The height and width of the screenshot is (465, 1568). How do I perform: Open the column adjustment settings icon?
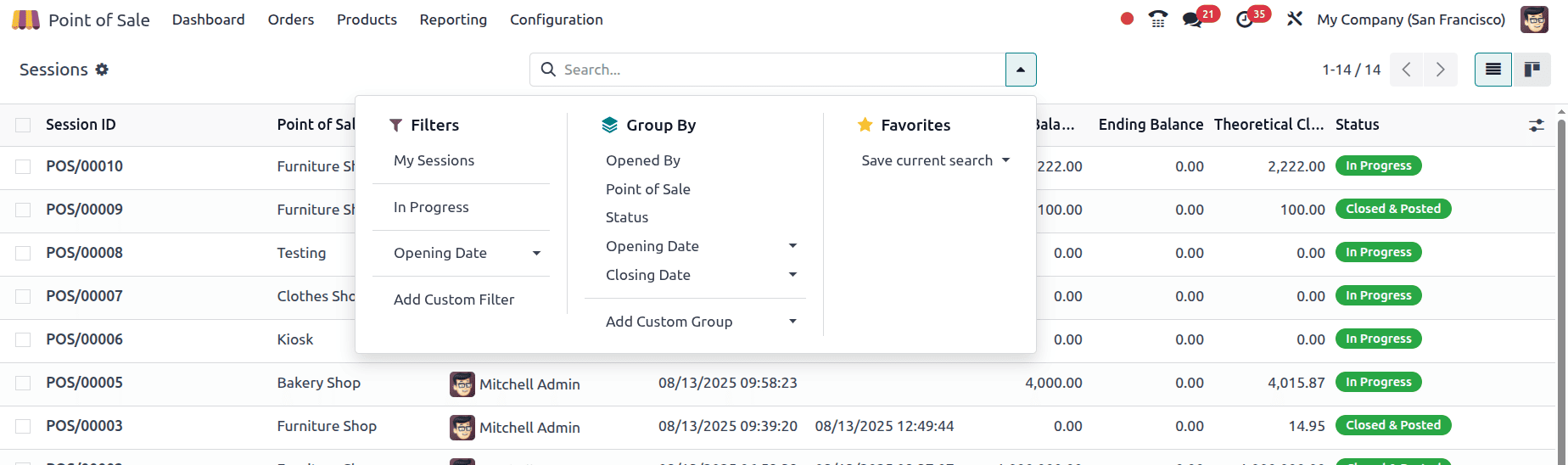1537,125
